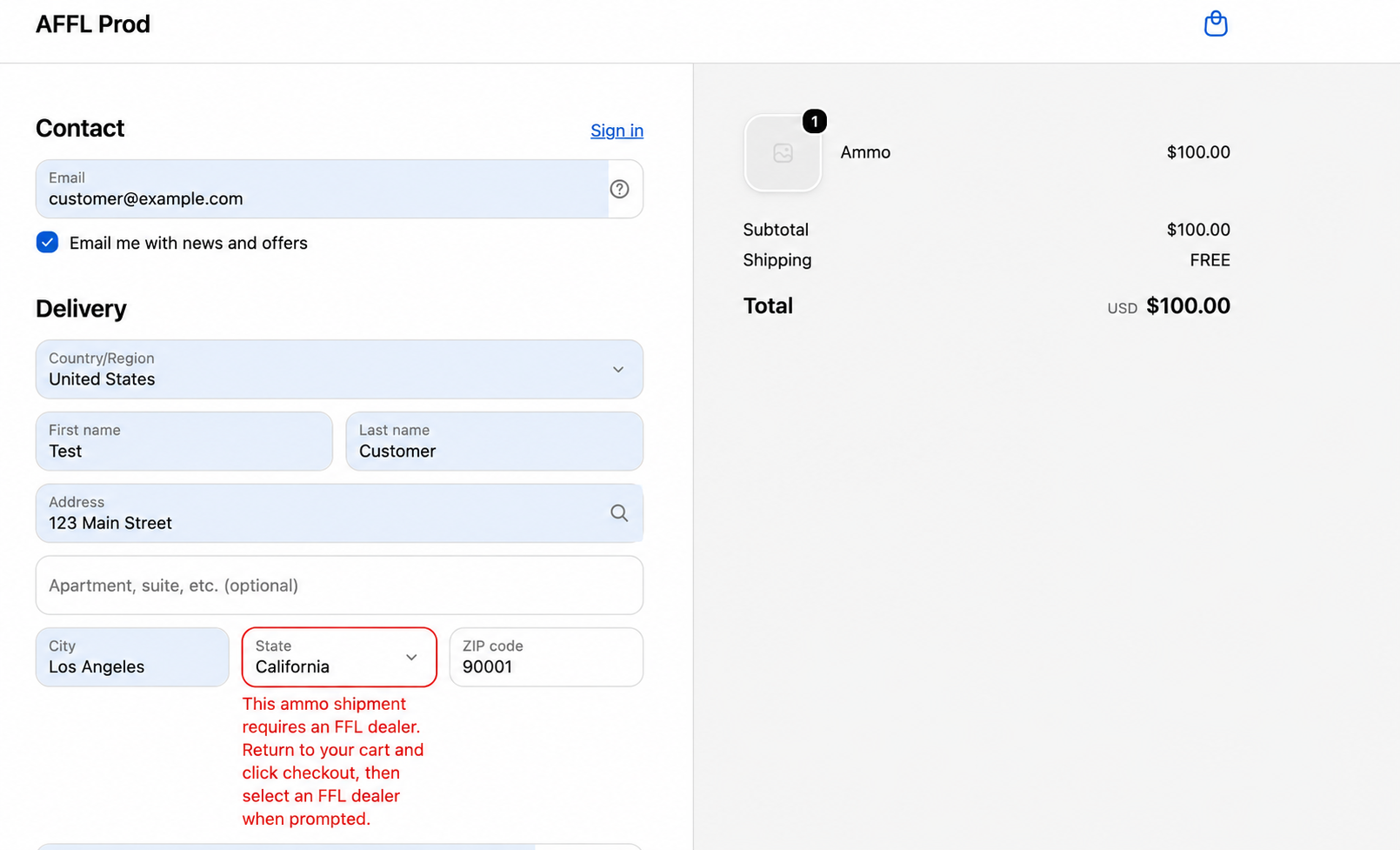The width and height of the screenshot is (1400, 850).
Task: Click the Address field with 123 Main Street
Action: pyautogui.click(x=339, y=513)
